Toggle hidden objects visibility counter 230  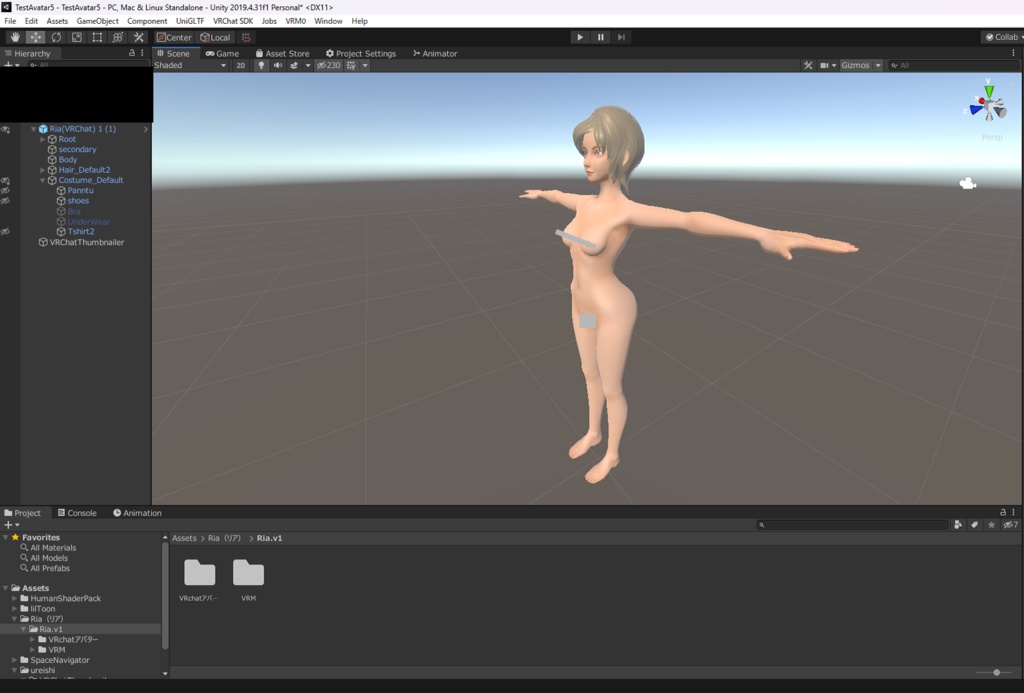(328, 65)
